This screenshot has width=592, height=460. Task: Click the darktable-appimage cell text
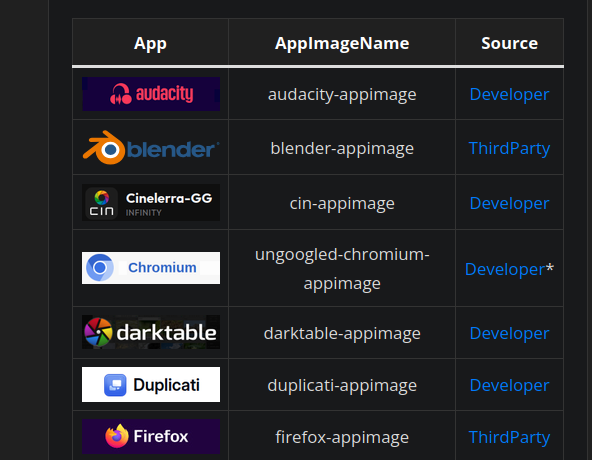coord(342,333)
